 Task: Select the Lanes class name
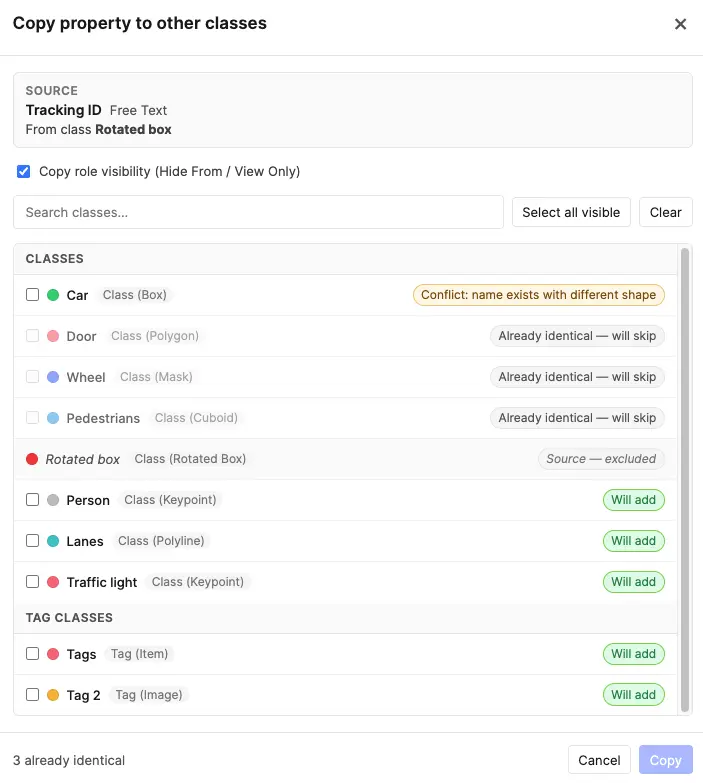coord(85,541)
